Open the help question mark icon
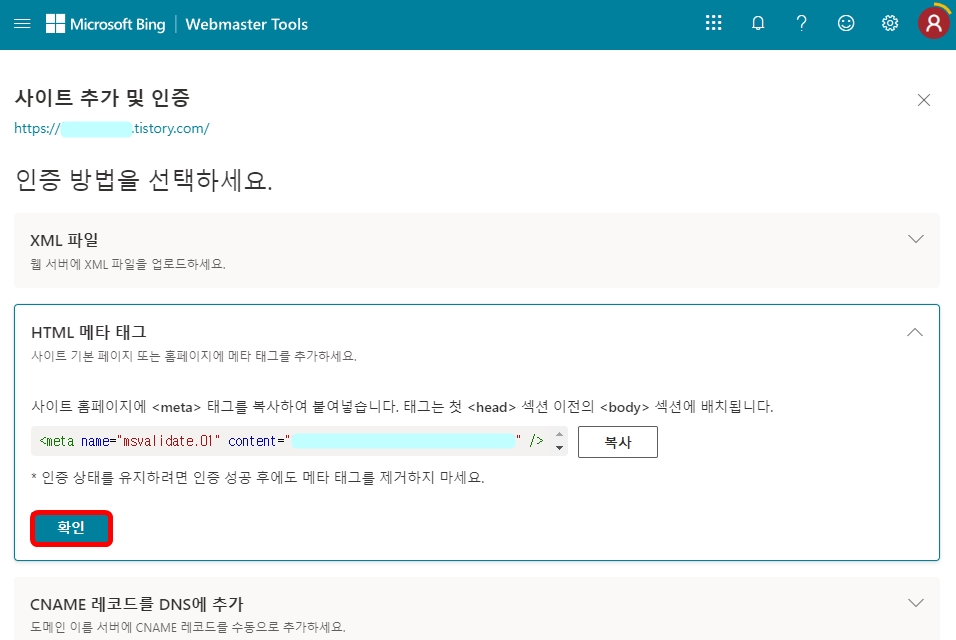 (x=801, y=23)
